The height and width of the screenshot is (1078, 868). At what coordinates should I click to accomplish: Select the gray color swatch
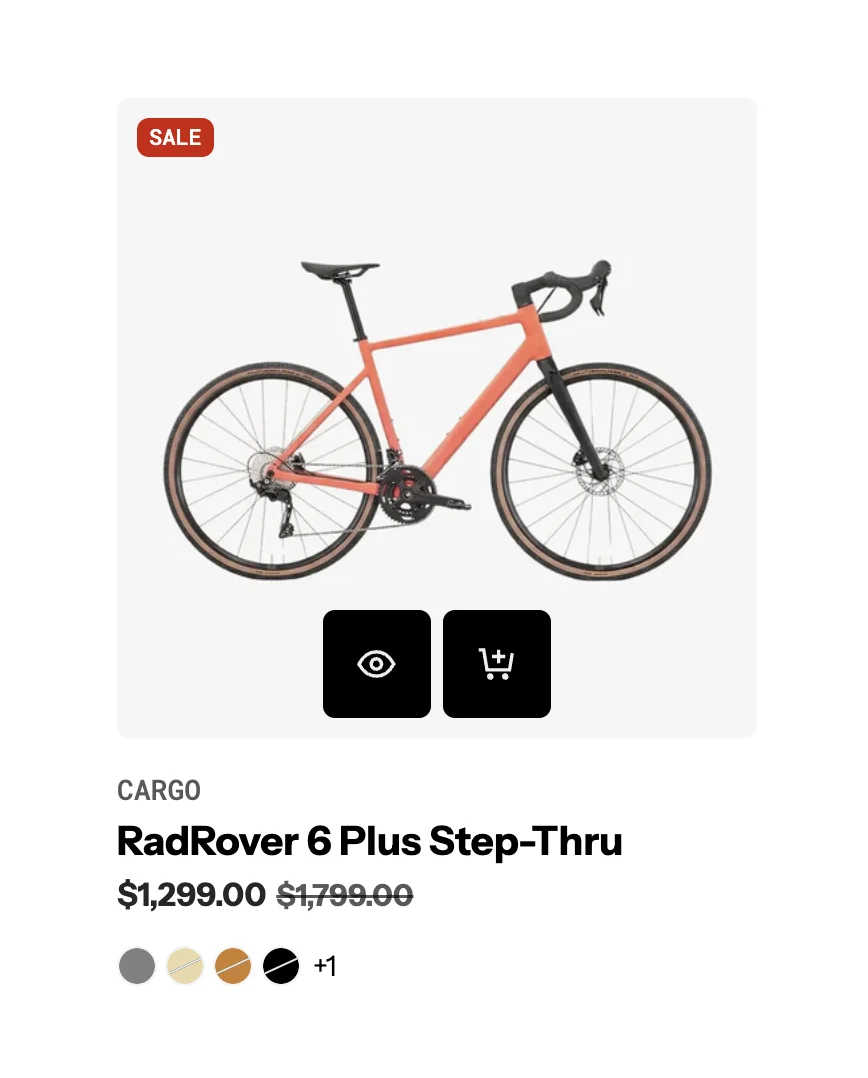click(137, 966)
